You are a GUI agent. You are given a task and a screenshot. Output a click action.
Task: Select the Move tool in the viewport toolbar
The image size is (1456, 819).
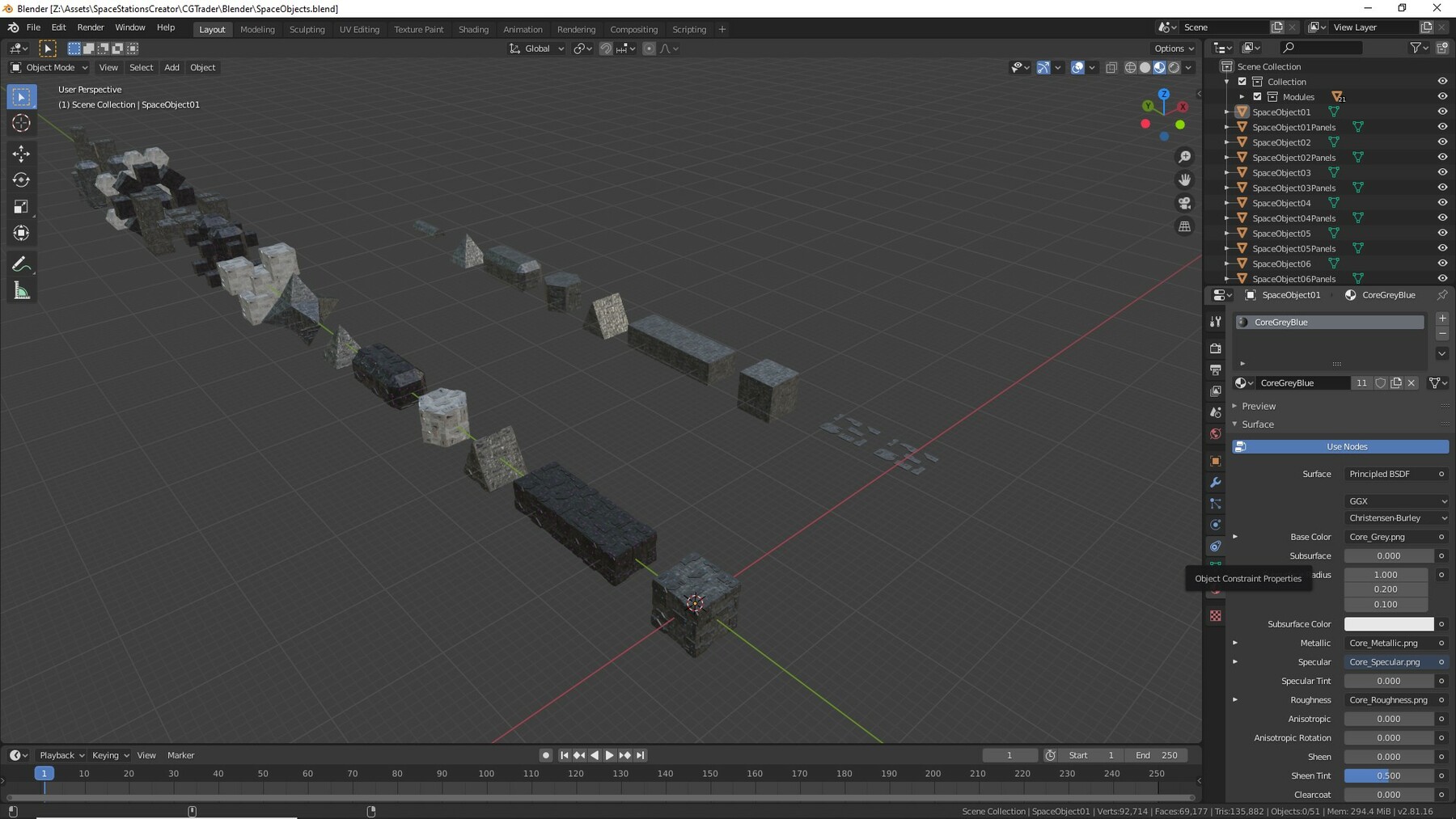click(21, 153)
